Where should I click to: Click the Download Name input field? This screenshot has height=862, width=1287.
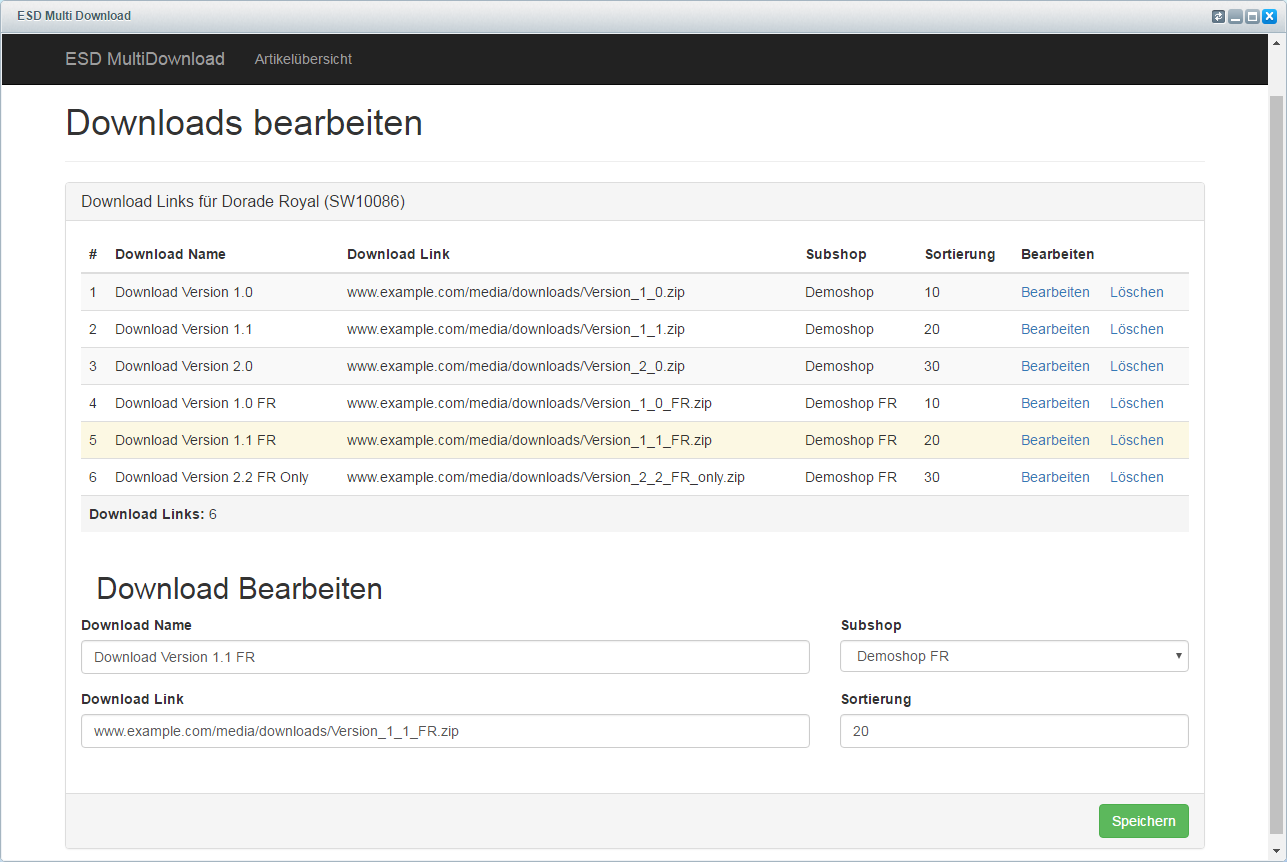pos(445,657)
